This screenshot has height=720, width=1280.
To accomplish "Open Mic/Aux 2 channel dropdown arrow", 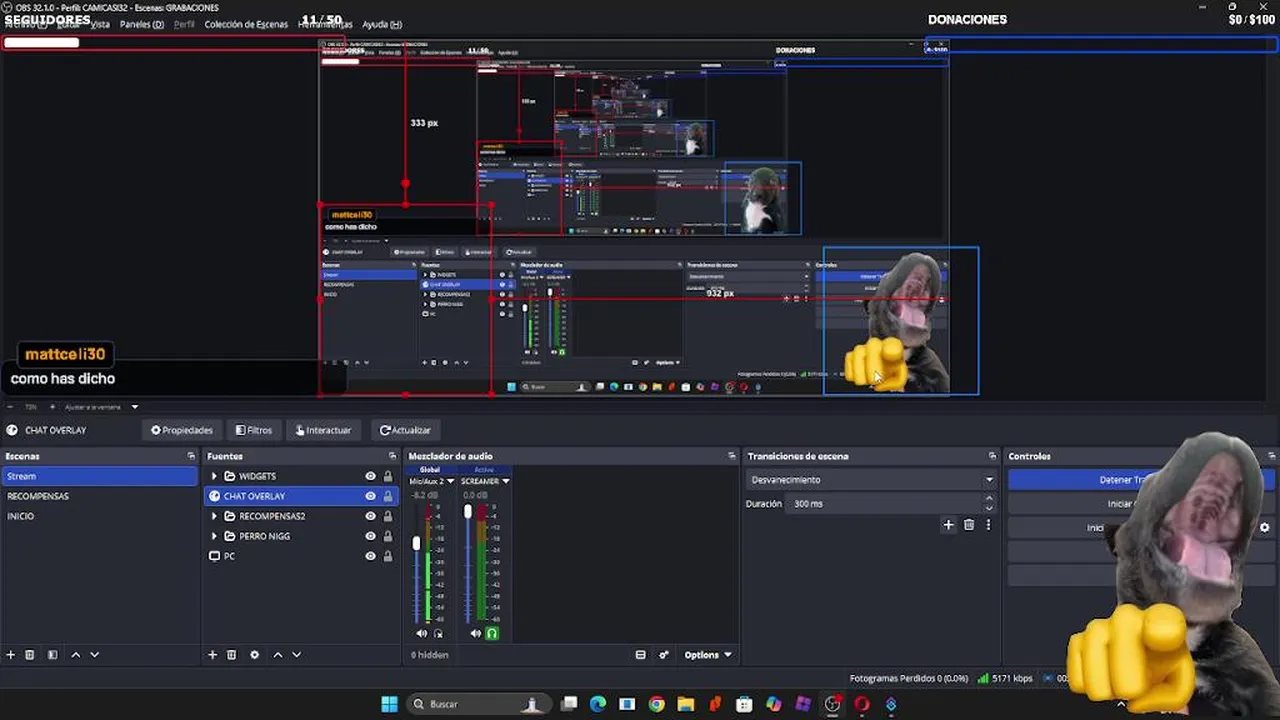I will tap(450, 481).
